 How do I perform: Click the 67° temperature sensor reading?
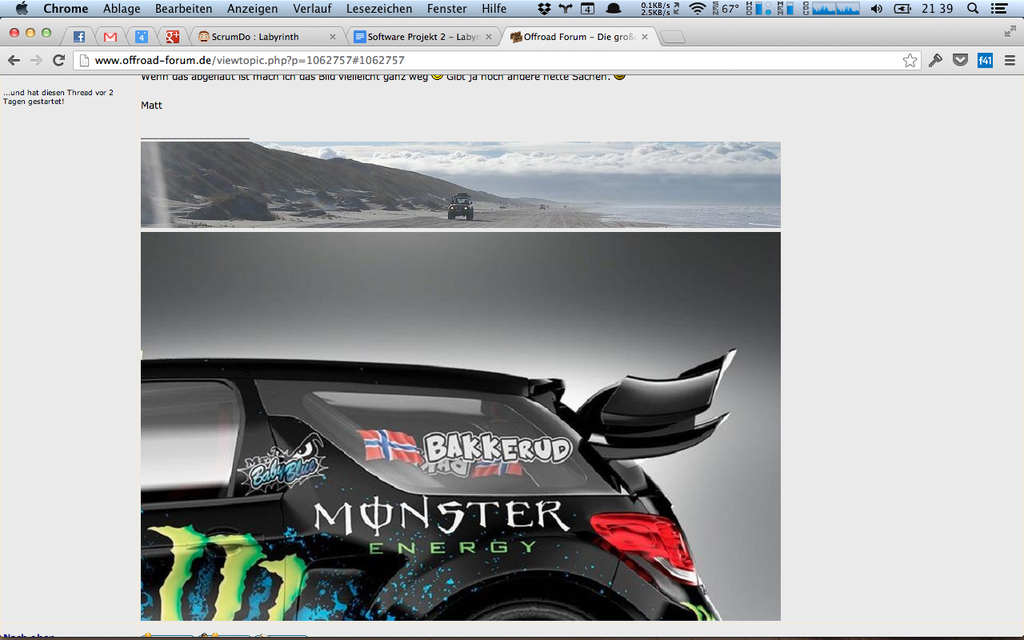(x=726, y=8)
